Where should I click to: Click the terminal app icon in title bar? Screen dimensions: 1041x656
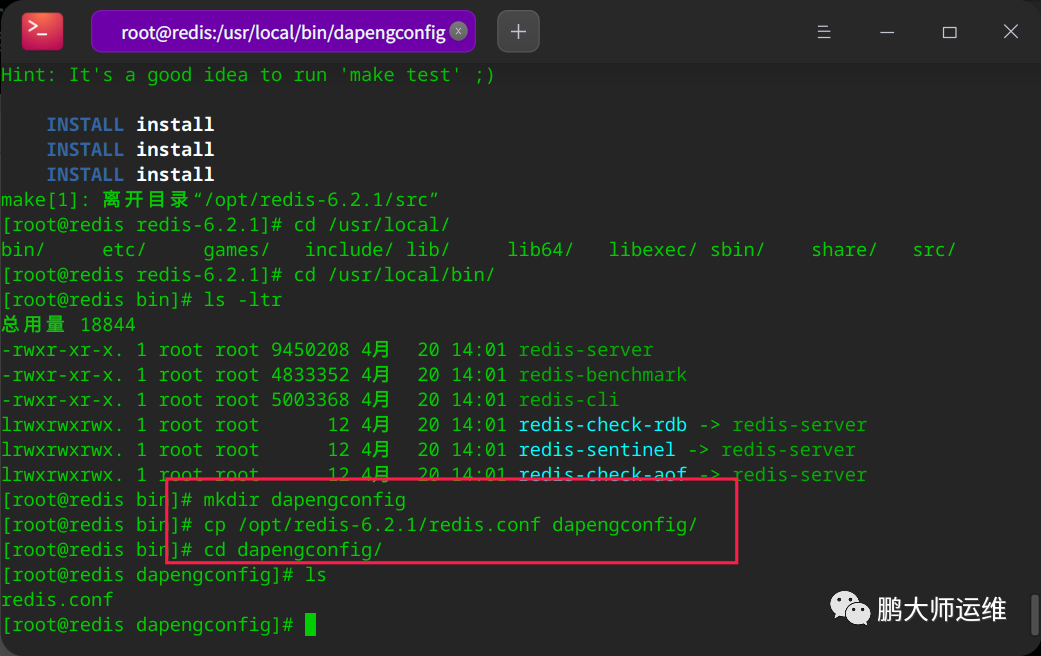tap(42, 31)
